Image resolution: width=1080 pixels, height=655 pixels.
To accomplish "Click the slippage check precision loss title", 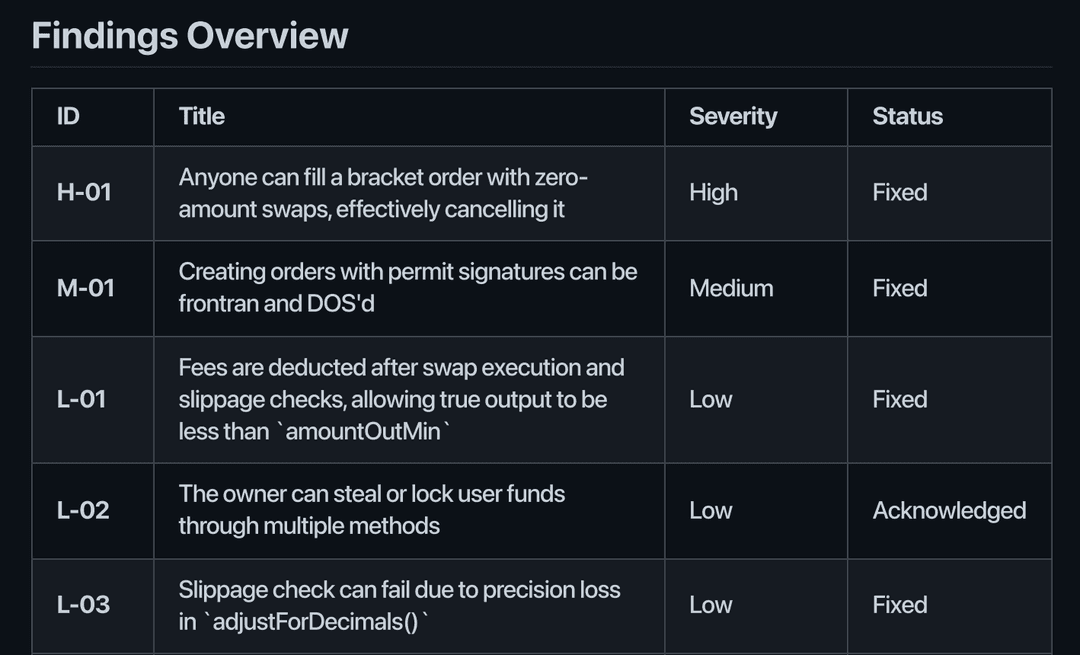I will pos(399,605).
